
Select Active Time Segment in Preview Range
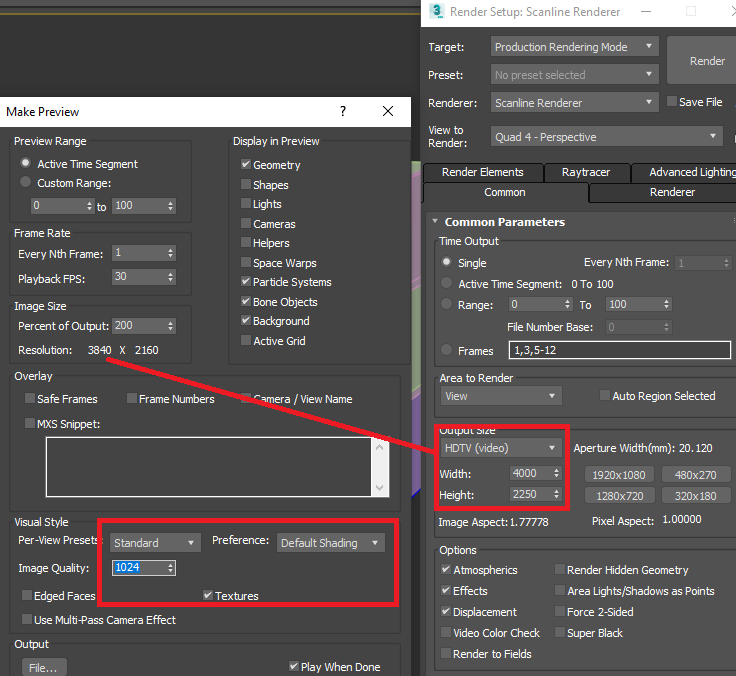[x=25, y=163]
